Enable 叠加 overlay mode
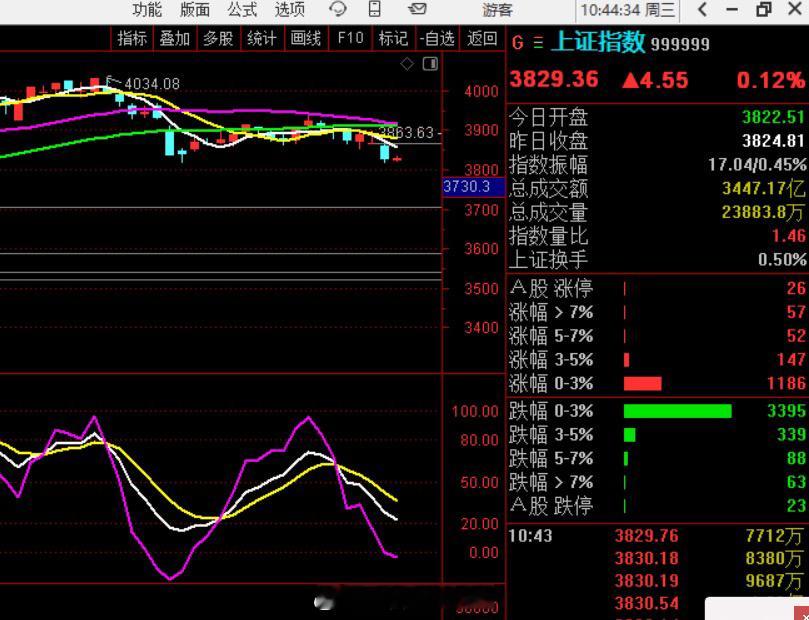This screenshot has height=620, width=809. click(172, 38)
